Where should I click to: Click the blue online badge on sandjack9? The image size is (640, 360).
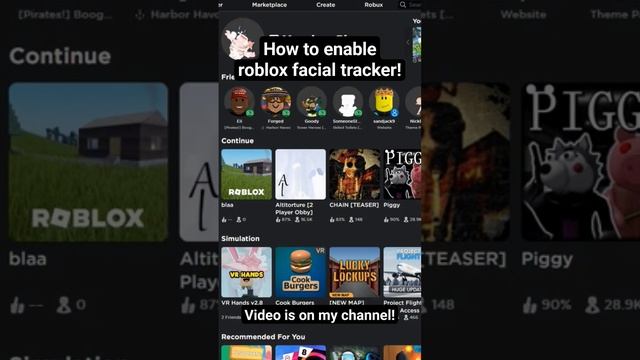click(x=394, y=113)
